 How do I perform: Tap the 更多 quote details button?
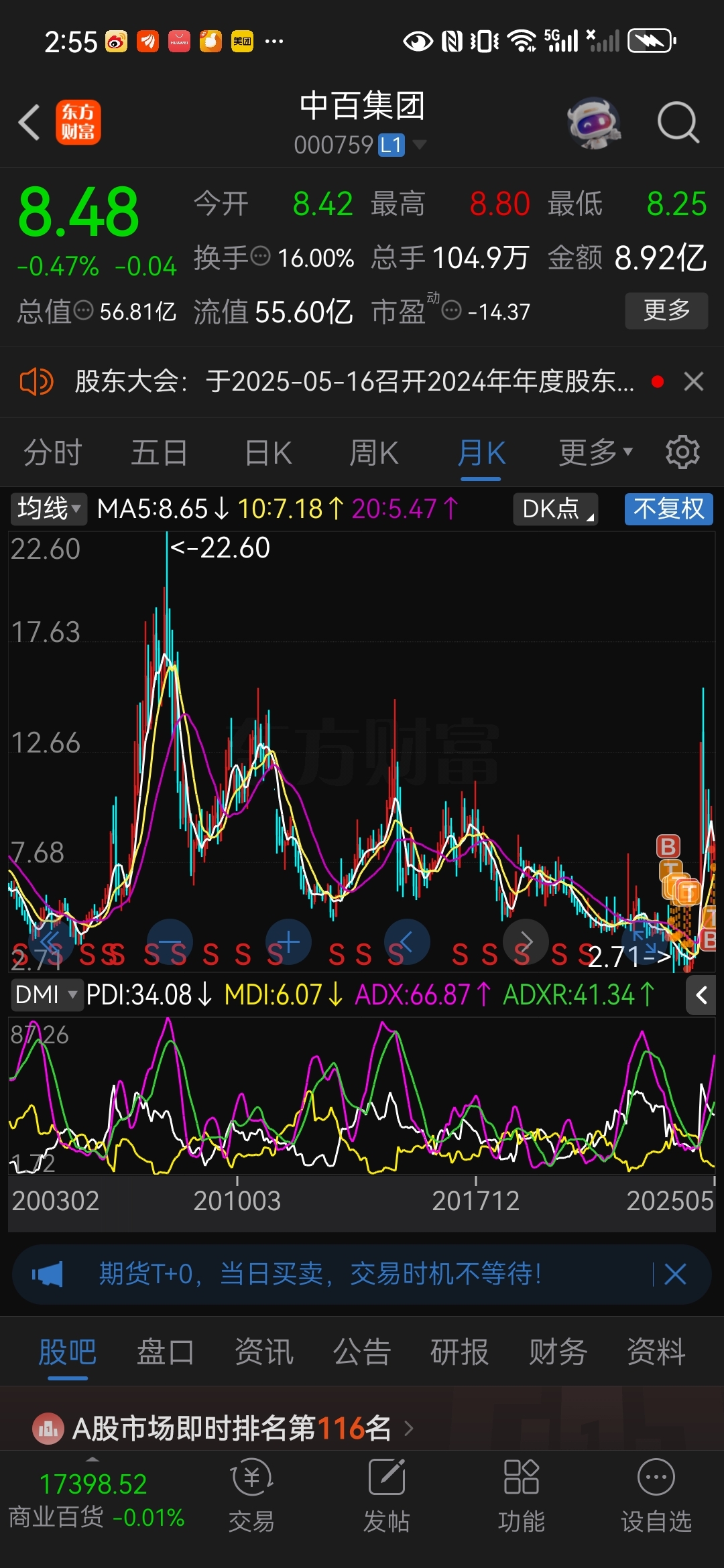[x=666, y=310]
